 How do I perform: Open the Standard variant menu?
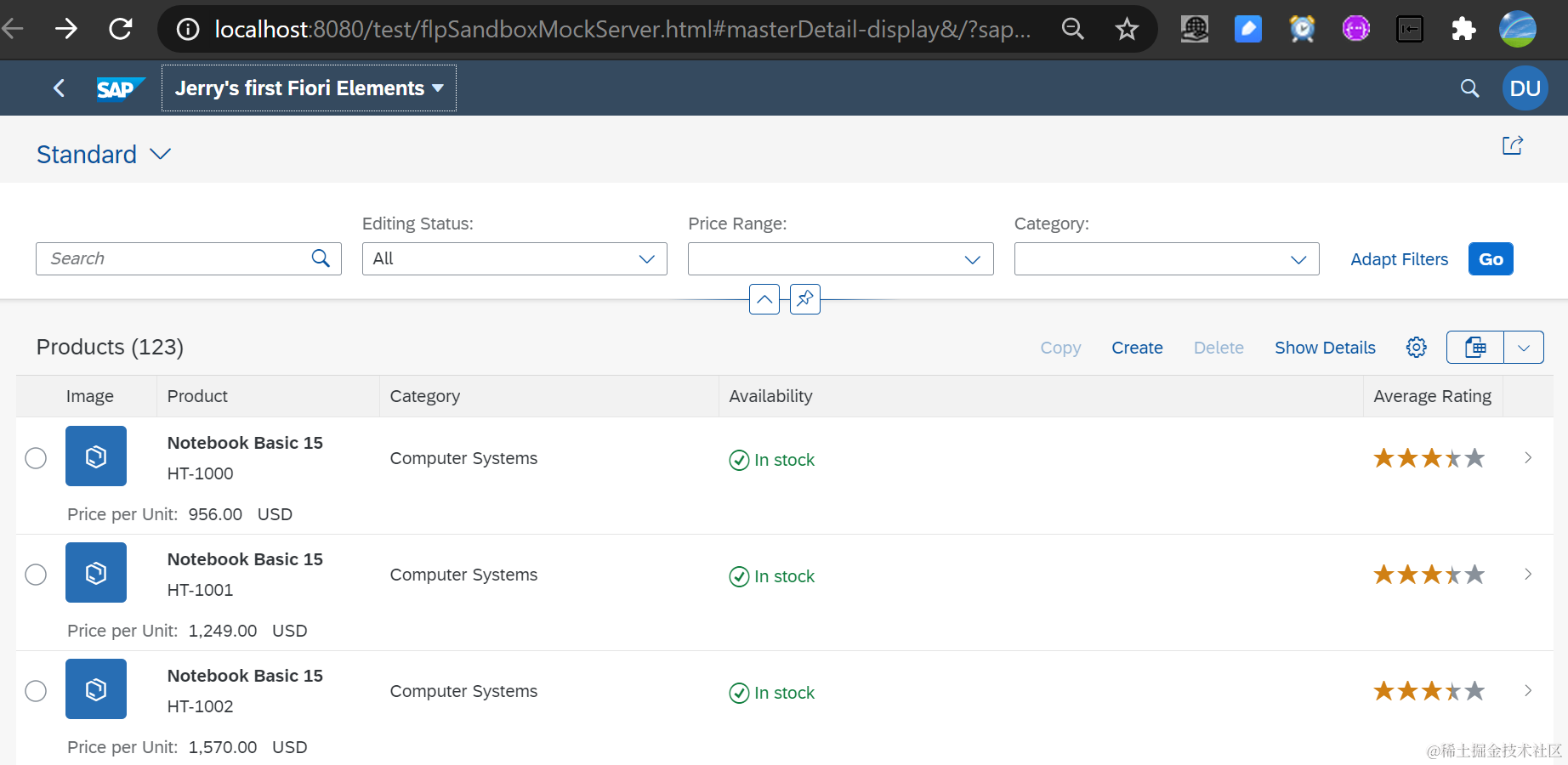104,155
